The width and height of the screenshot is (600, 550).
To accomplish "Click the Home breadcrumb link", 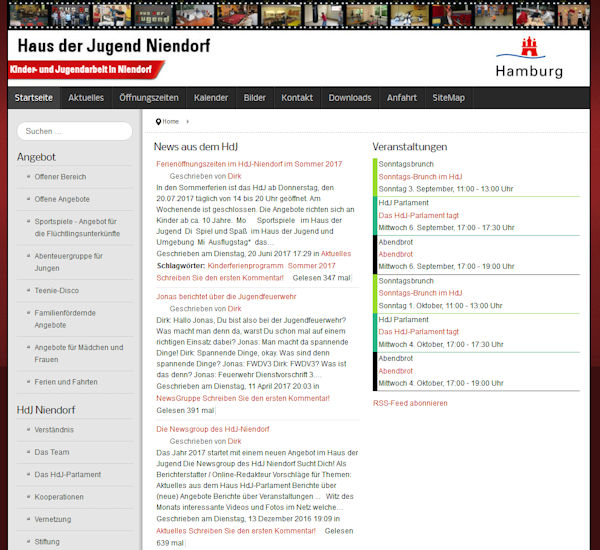I will [x=170, y=122].
